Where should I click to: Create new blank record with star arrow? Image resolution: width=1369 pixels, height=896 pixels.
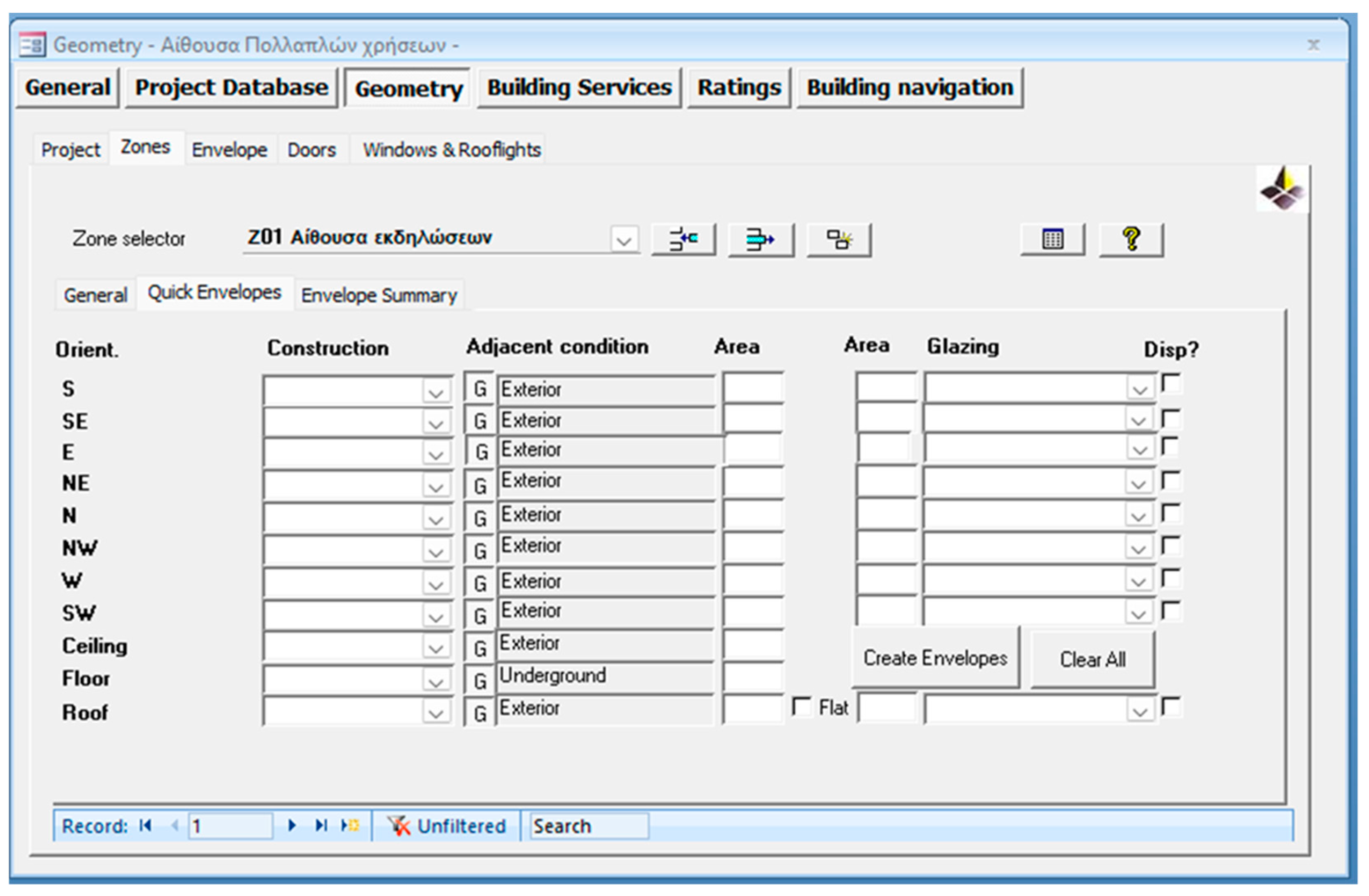point(350,826)
